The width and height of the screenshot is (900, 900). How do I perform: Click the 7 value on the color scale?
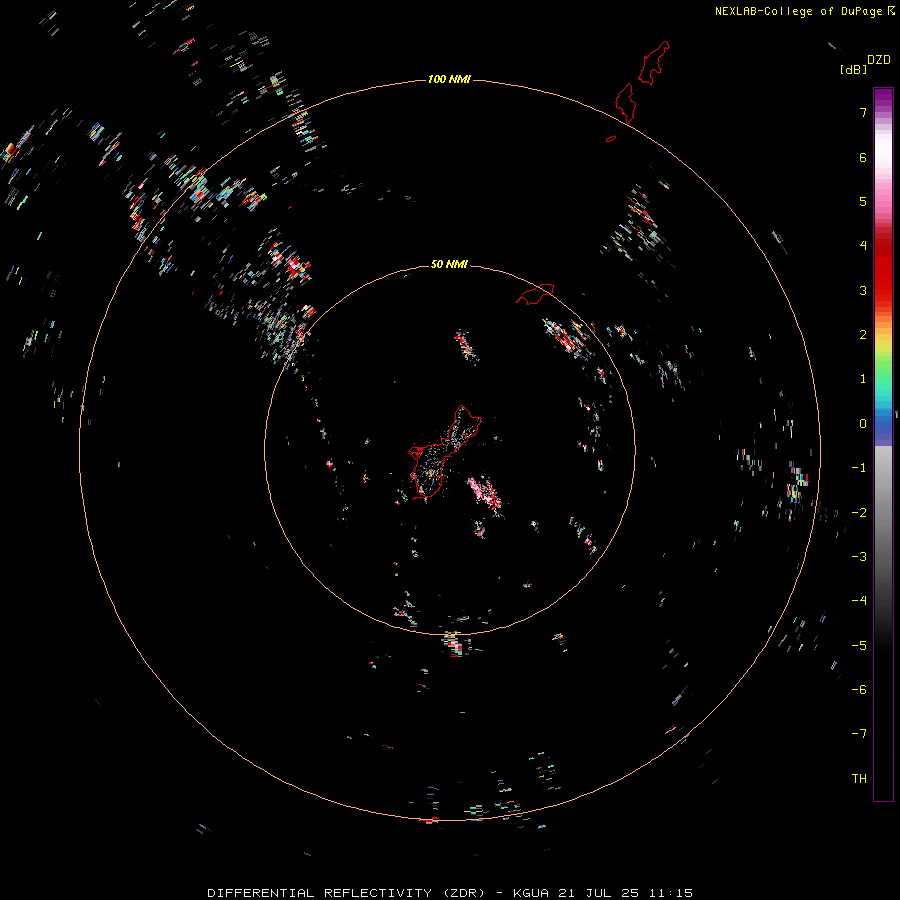pos(863,112)
